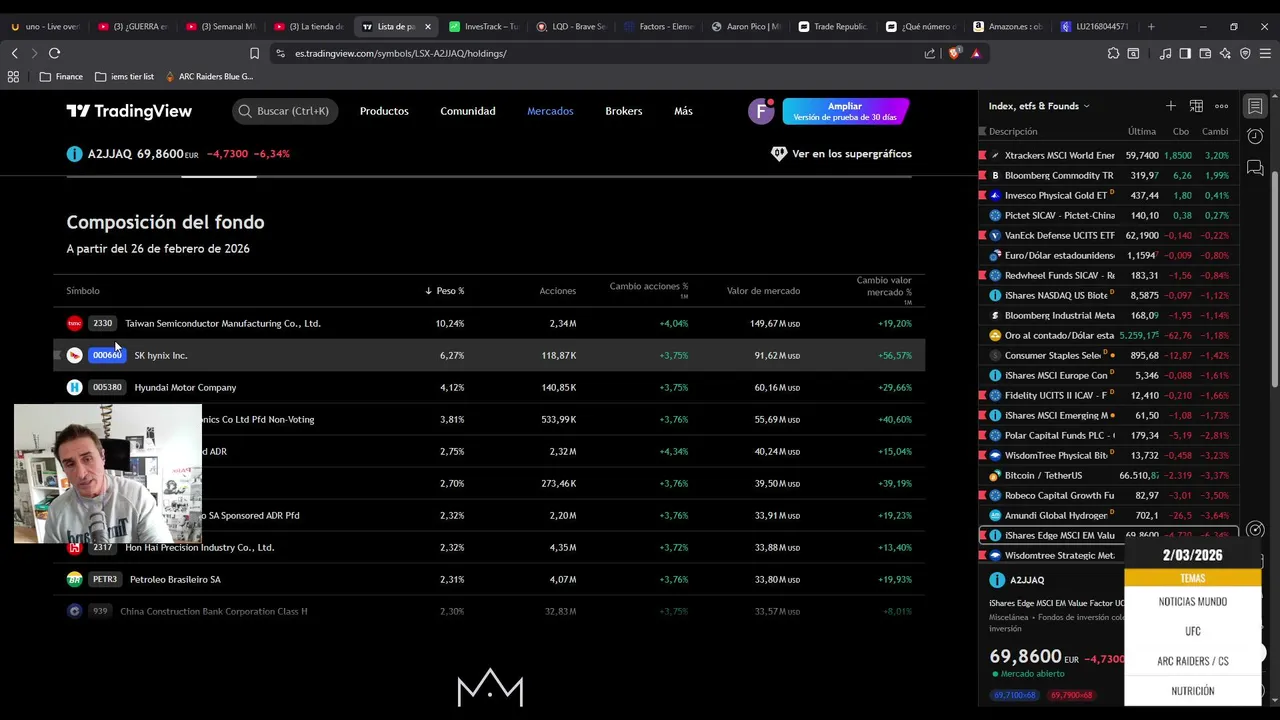Toggle the flag on Invesco Physical Gold

point(982,196)
